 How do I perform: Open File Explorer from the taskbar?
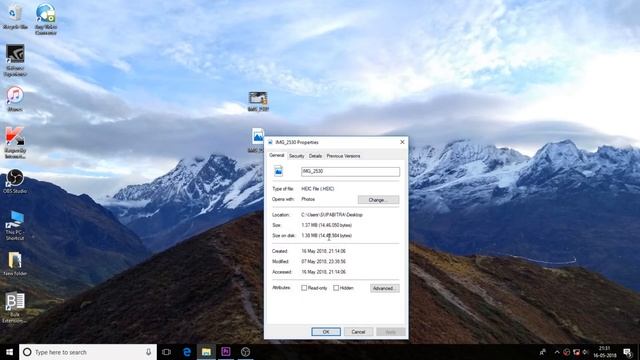(206, 352)
